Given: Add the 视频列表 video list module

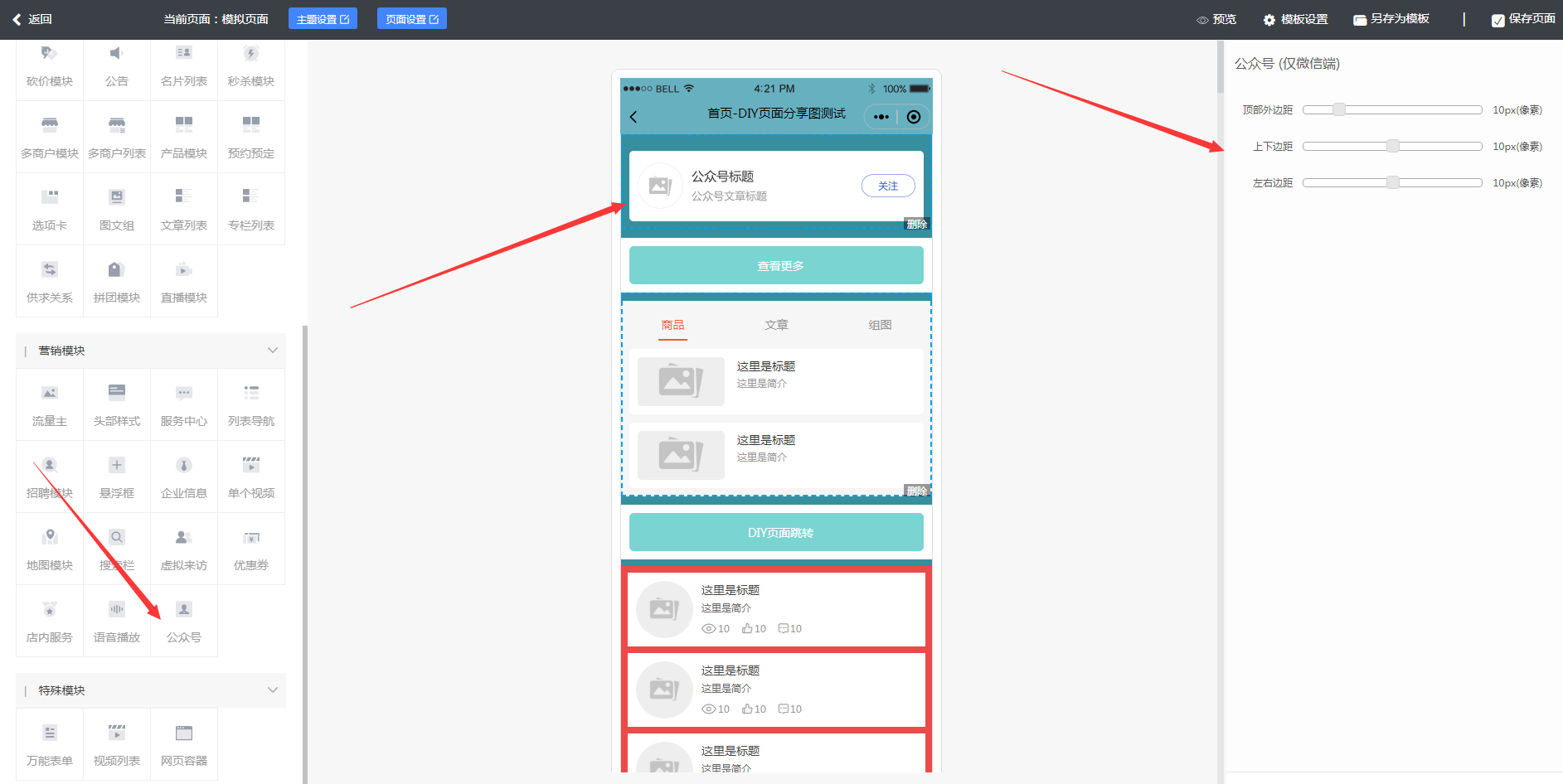Looking at the screenshot, I should 117,745.
